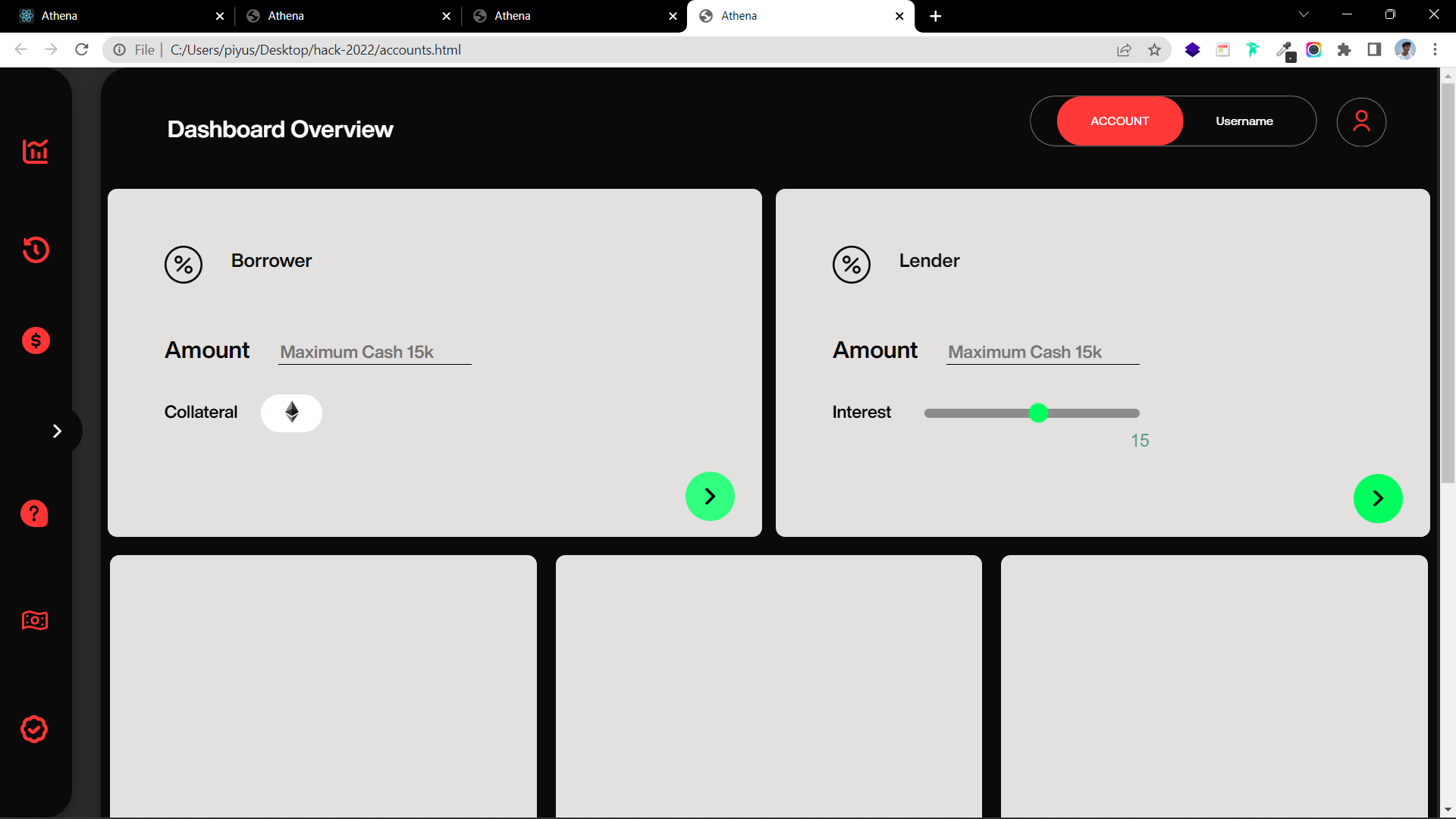Select the red dollar sign sidebar icon
Image resolution: width=1456 pixels, height=819 pixels.
(36, 341)
